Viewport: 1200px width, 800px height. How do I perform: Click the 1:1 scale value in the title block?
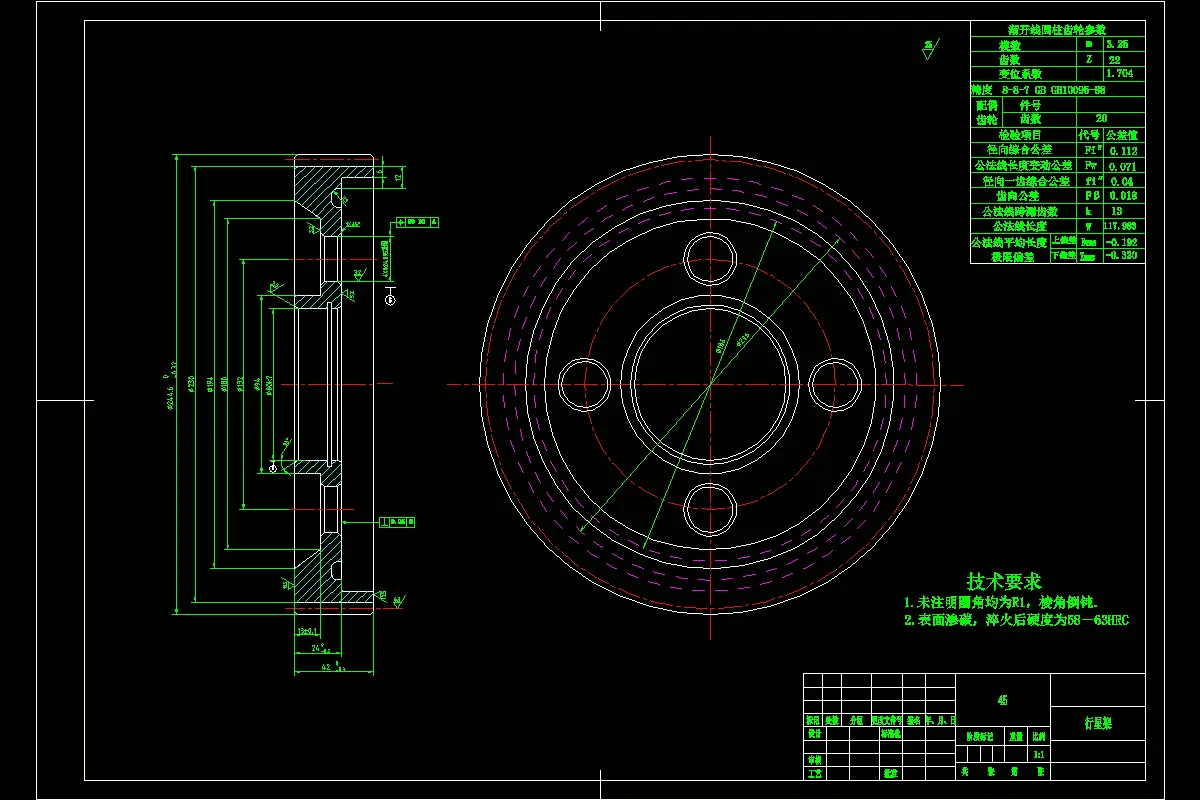[x=1039, y=755]
